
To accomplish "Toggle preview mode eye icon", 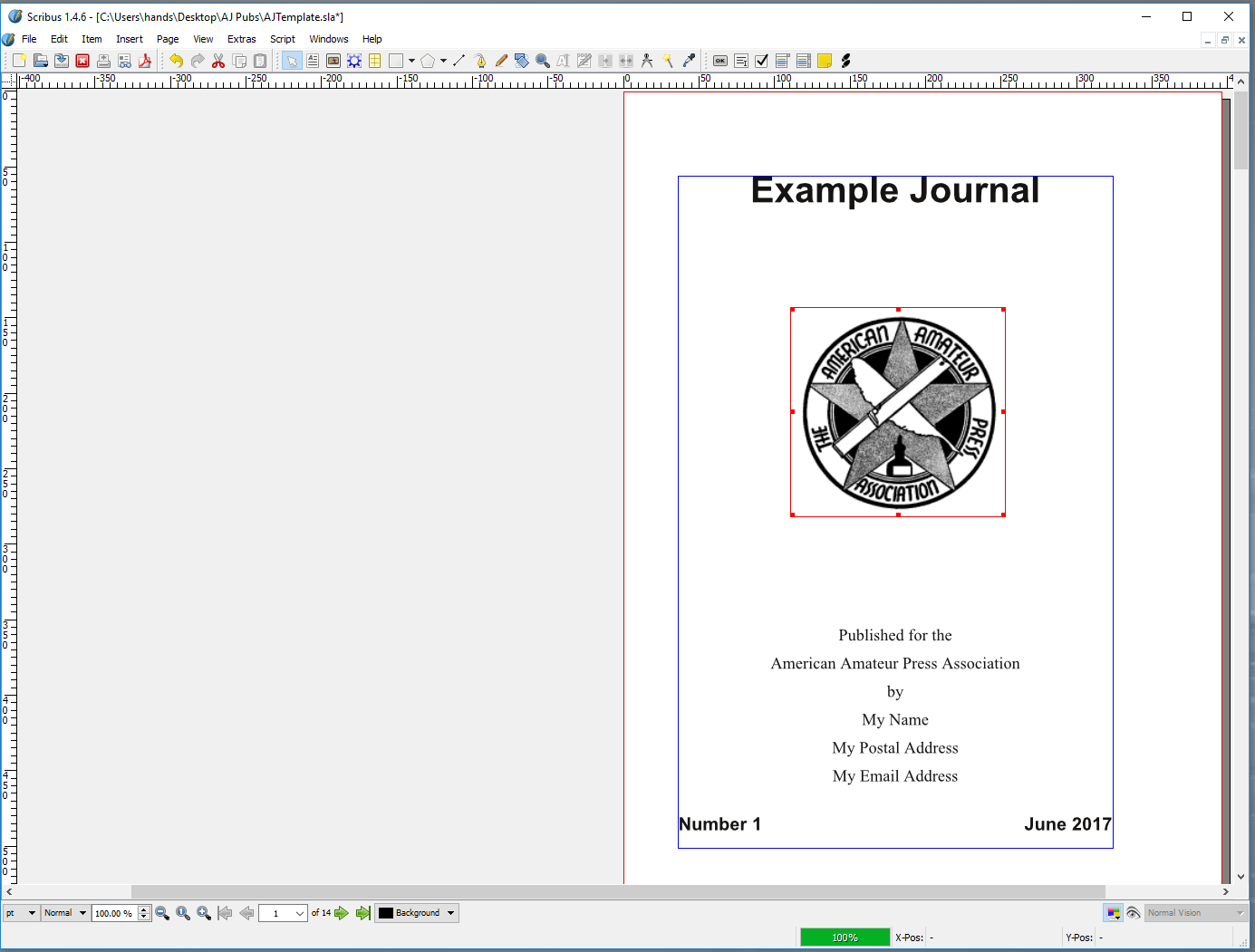I will click(1133, 913).
